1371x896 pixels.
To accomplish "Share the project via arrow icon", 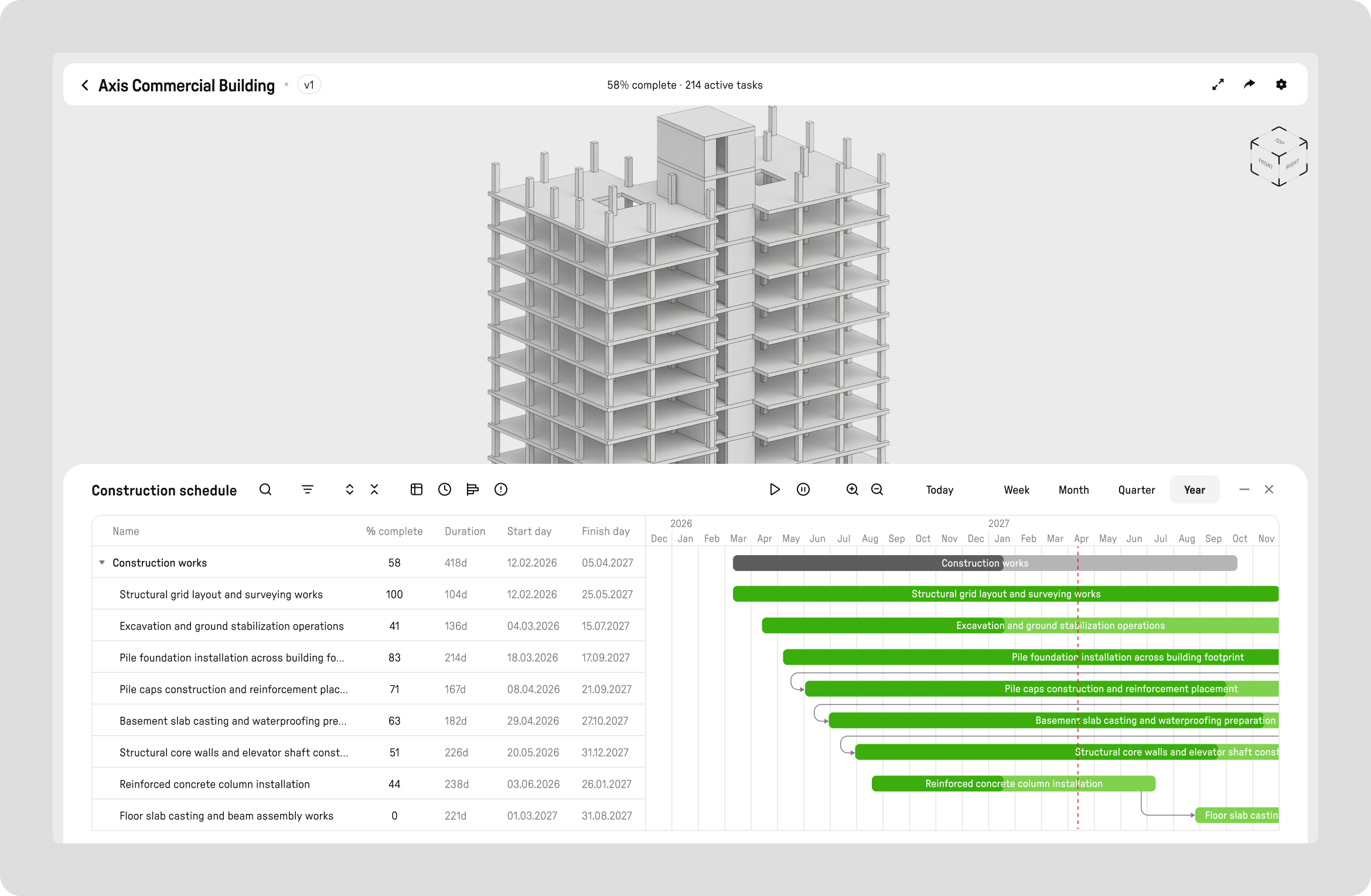I will coord(1250,85).
